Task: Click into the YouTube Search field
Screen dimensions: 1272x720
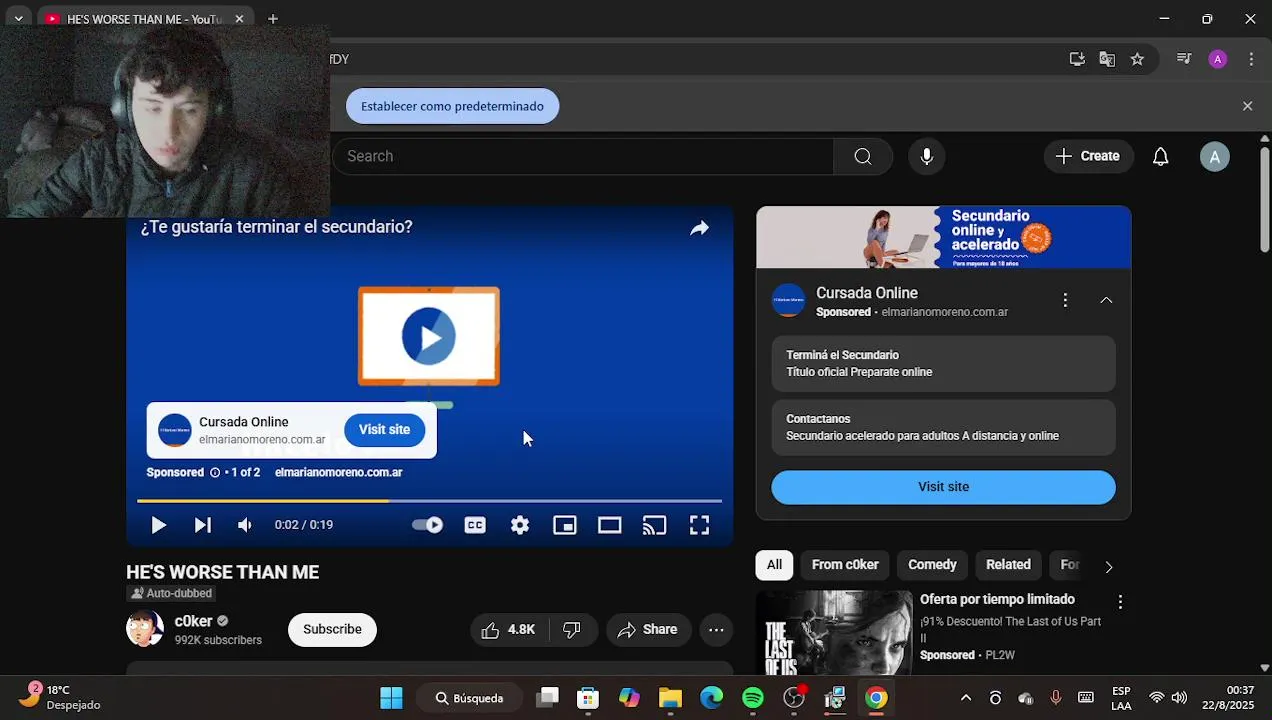Action: [583, 156]
